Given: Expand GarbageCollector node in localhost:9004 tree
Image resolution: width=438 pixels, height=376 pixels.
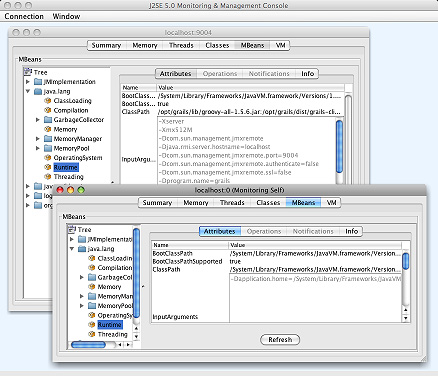Looking at the screenshot, I should pos(38,120).
